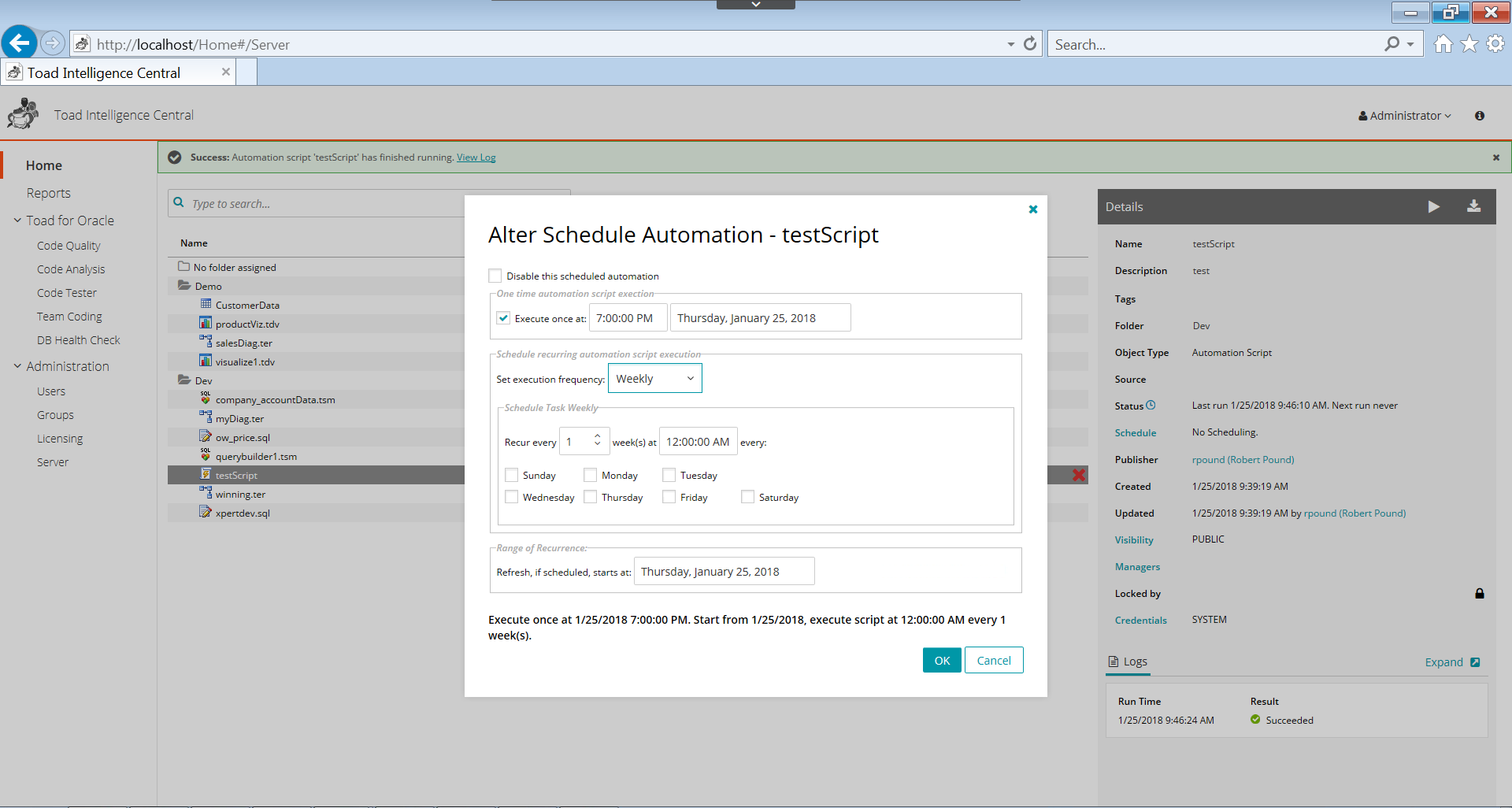Uncheck the Execute once at checkbox
The height and width of the screenshot is (808, 1512).
pos(503,318)
